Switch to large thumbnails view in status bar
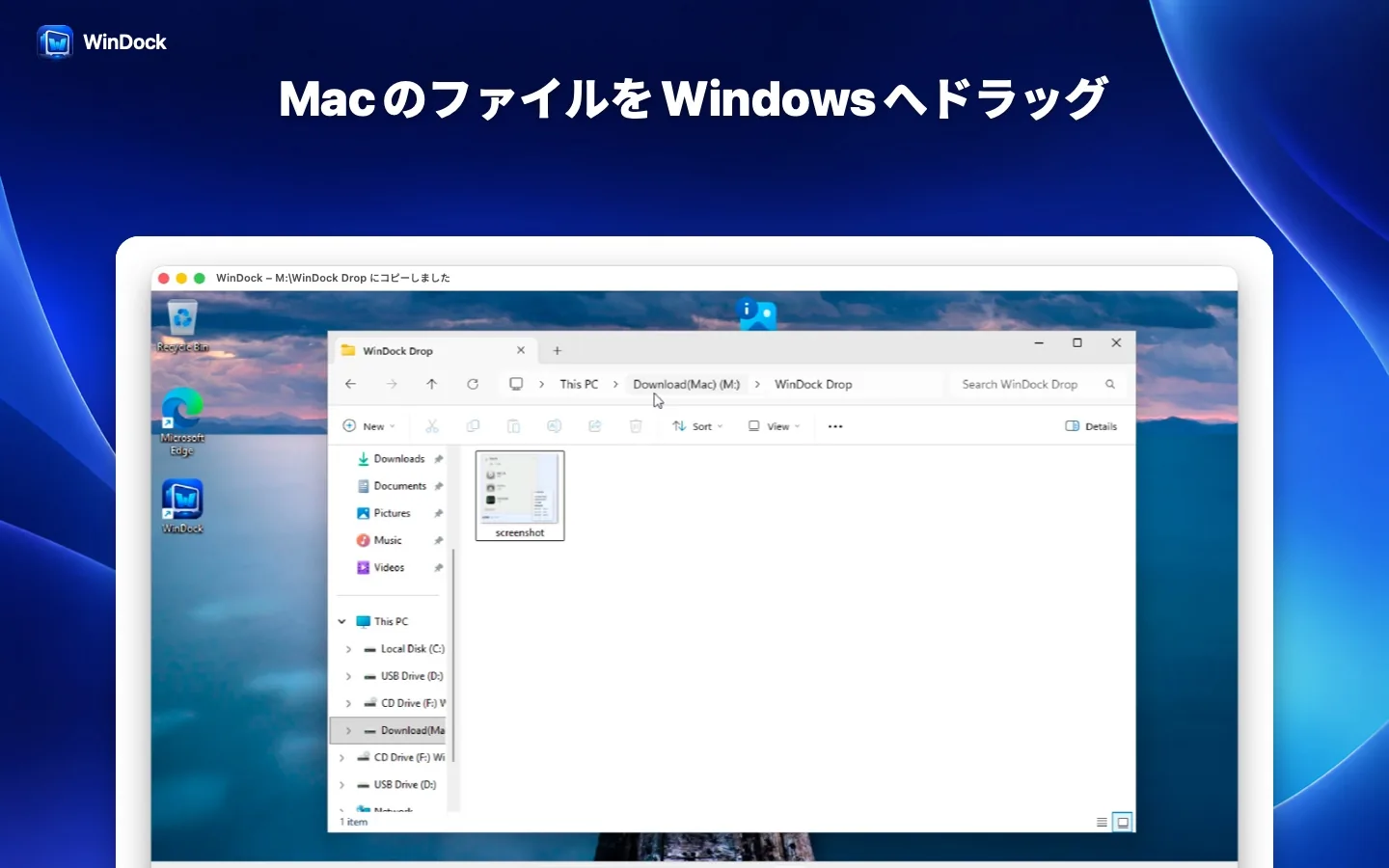 pos(1123,823)
